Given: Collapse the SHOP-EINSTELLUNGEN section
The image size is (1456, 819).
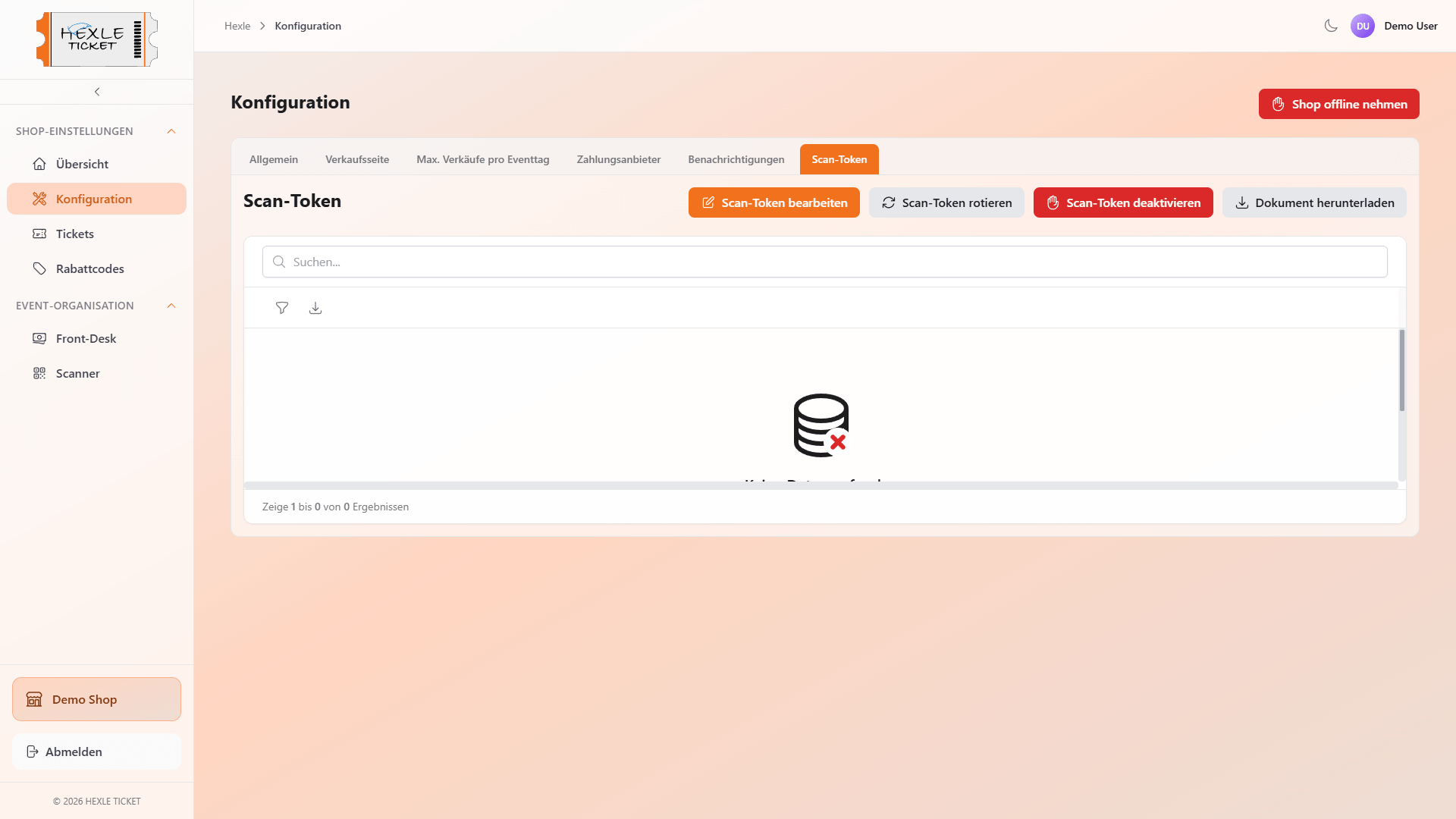Looking at the screenshot, I should [x=171, y=130].
